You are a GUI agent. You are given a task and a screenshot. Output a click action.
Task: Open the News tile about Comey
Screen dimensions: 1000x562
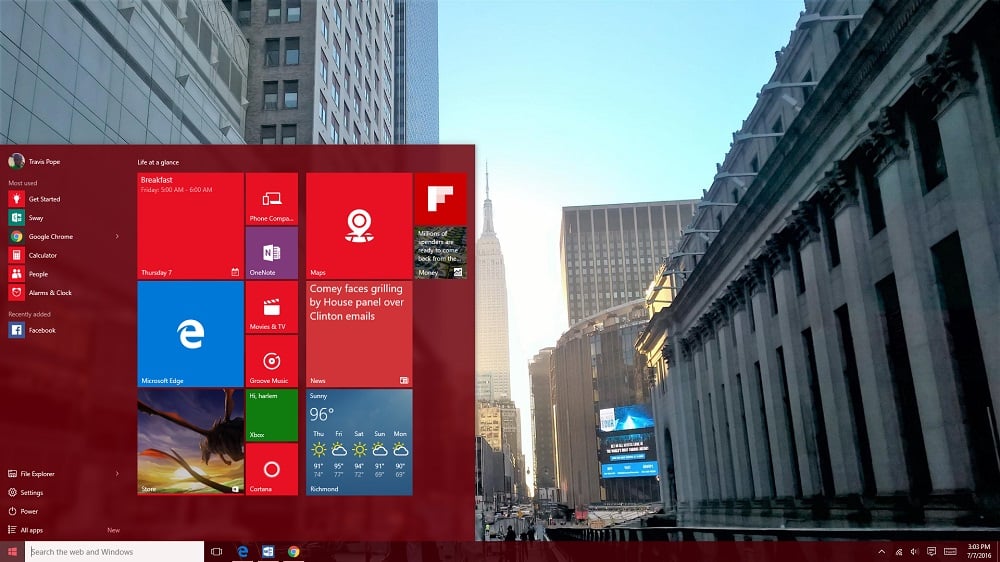click(x=359, y=334)
